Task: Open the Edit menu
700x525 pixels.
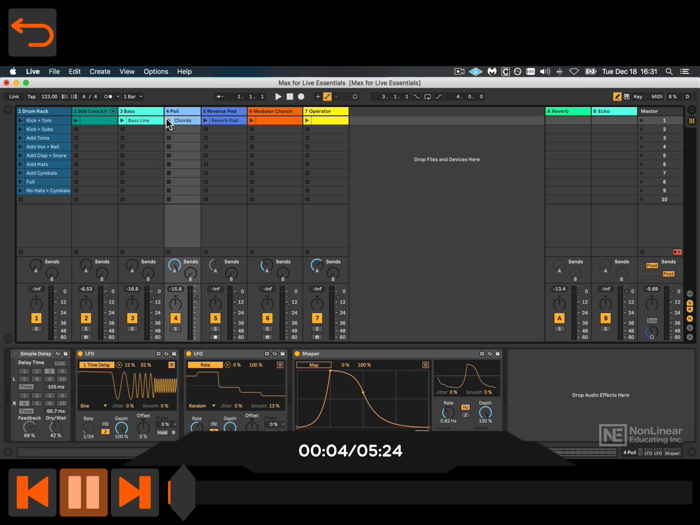Action: 75,71
